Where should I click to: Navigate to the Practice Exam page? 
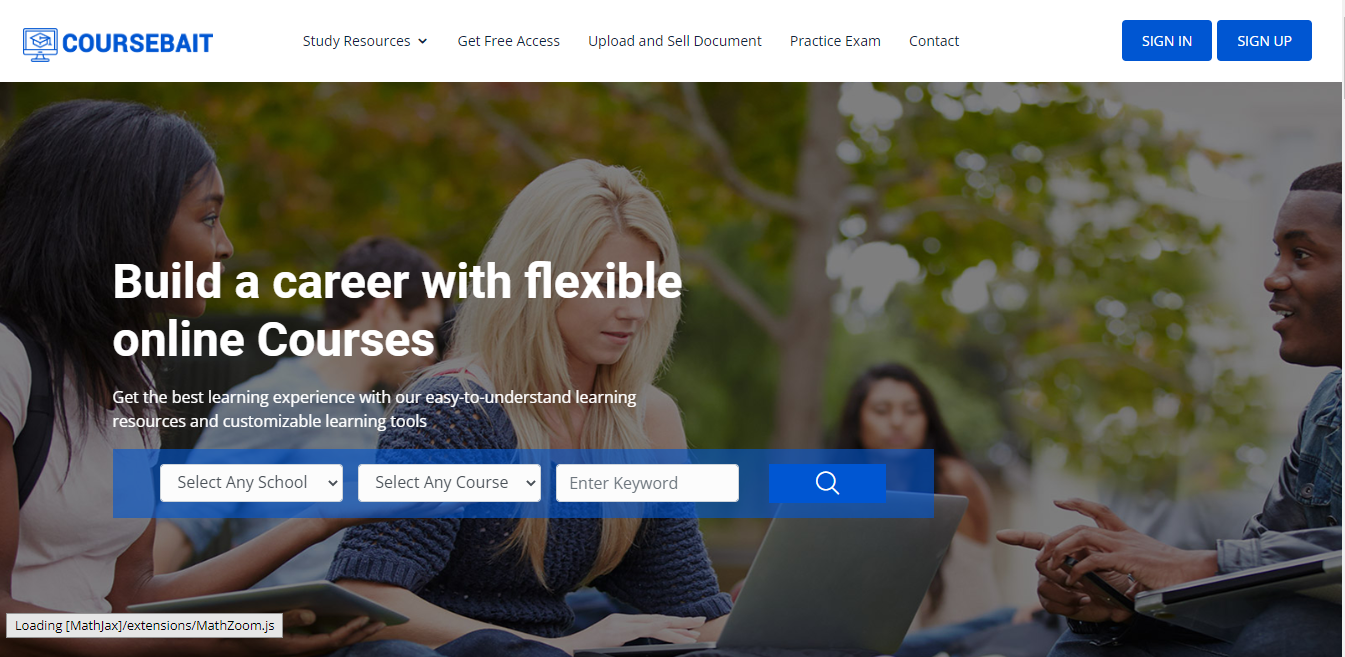pos(835,41)
